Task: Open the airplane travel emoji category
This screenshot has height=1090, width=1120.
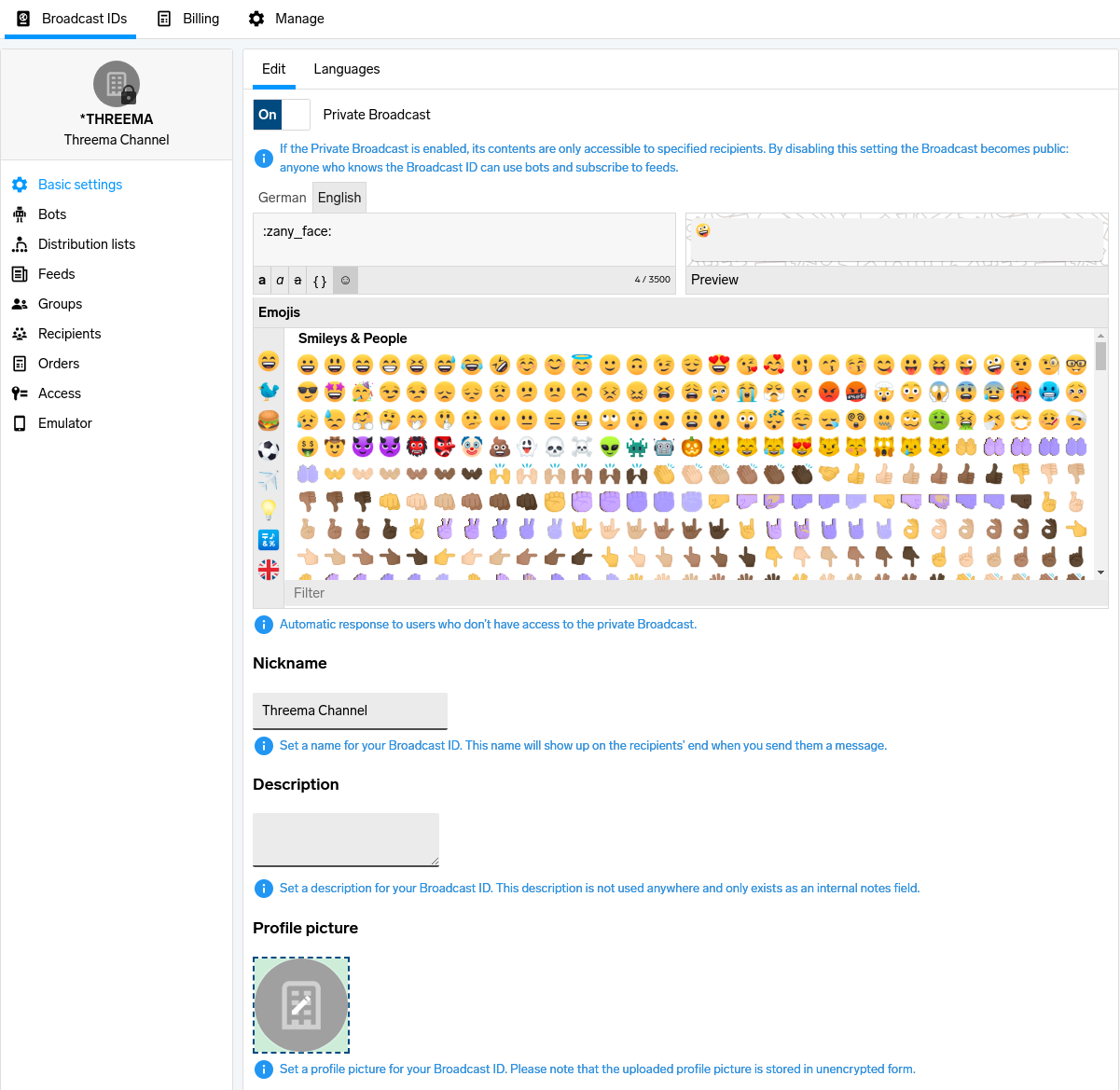Action: pos(269,480)
